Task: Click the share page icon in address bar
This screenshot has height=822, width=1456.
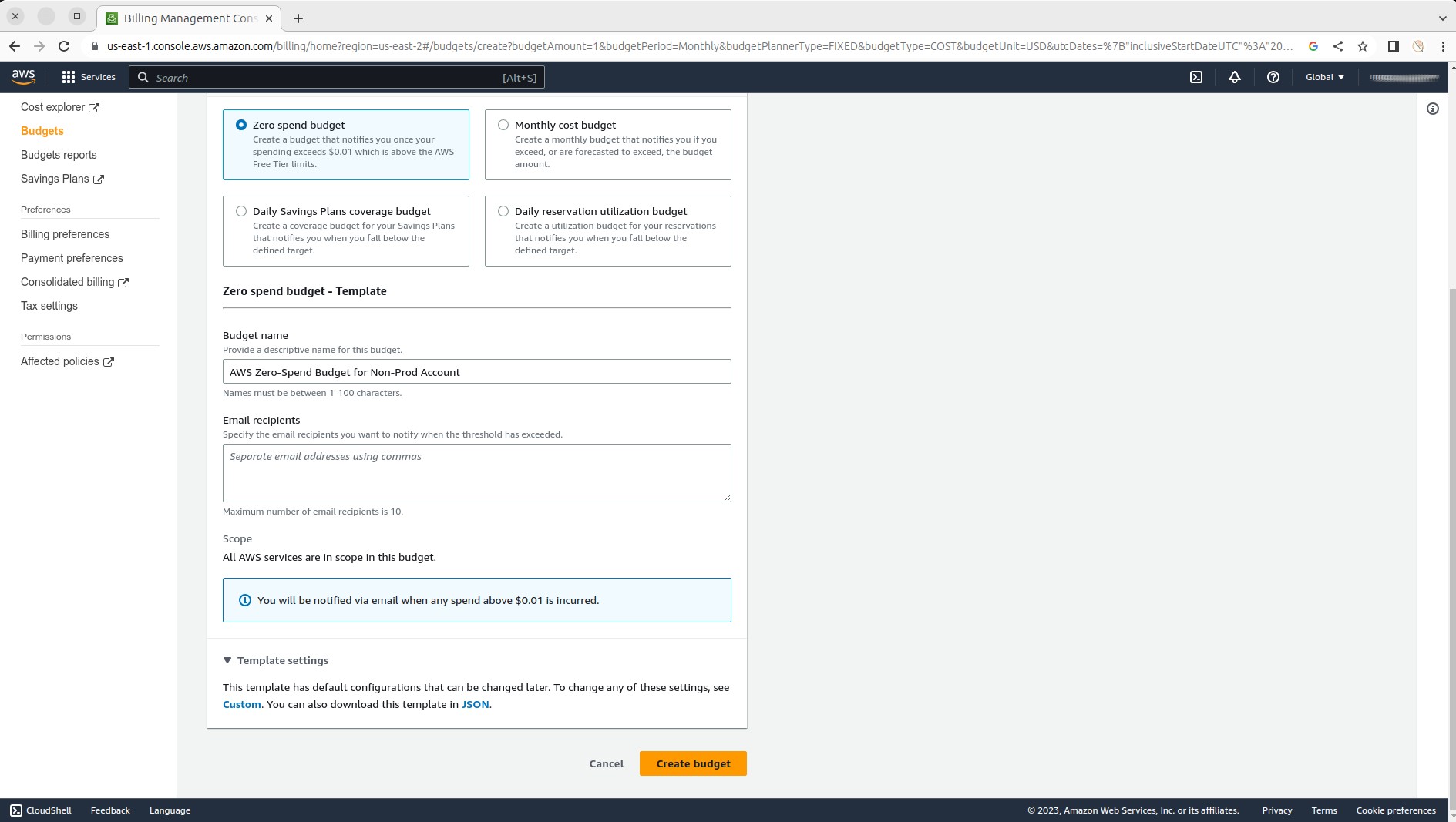Action: 1338,46
